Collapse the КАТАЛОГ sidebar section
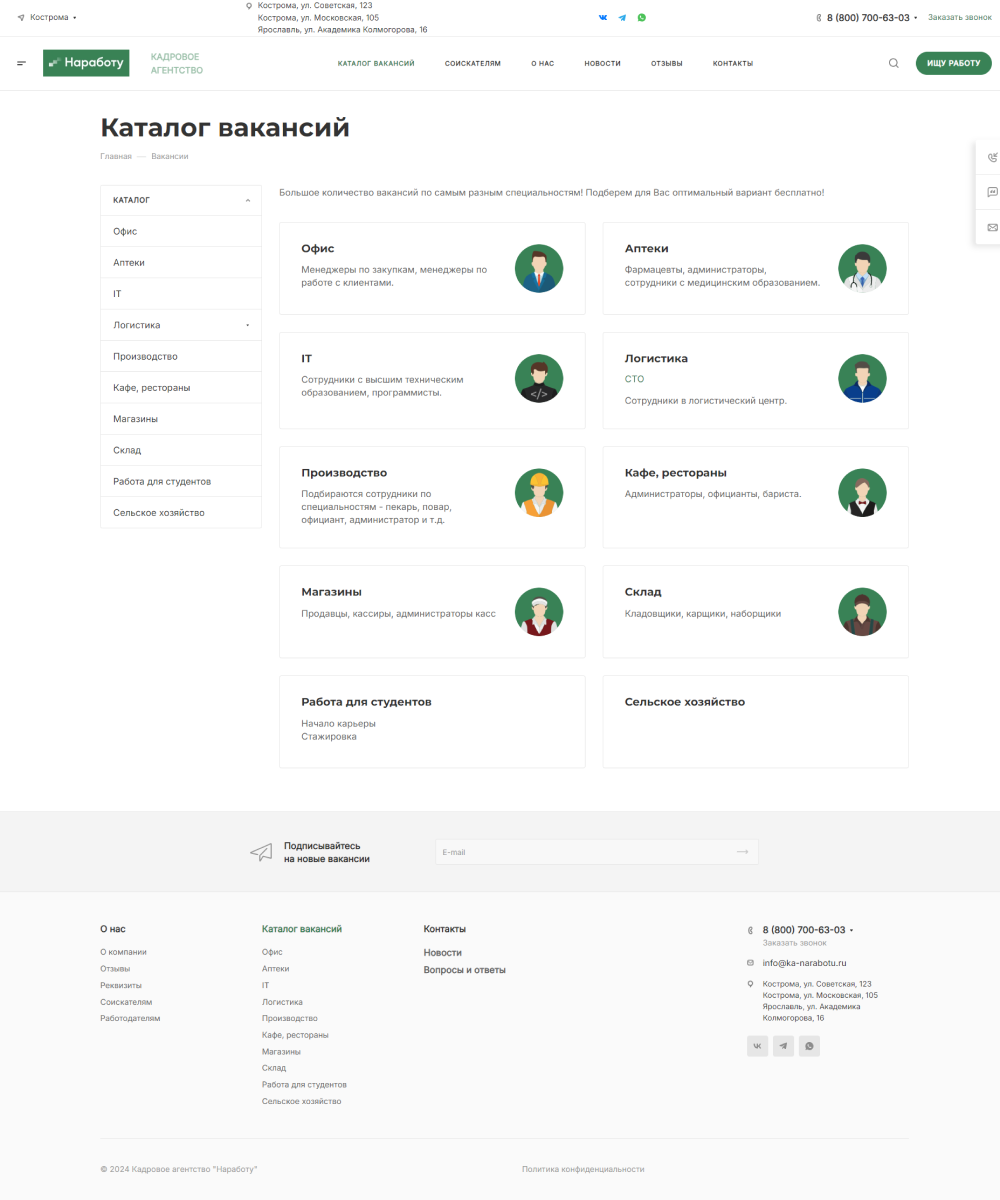The height and width of the screenshot is (1200, 1000). [x=247, y=200]
